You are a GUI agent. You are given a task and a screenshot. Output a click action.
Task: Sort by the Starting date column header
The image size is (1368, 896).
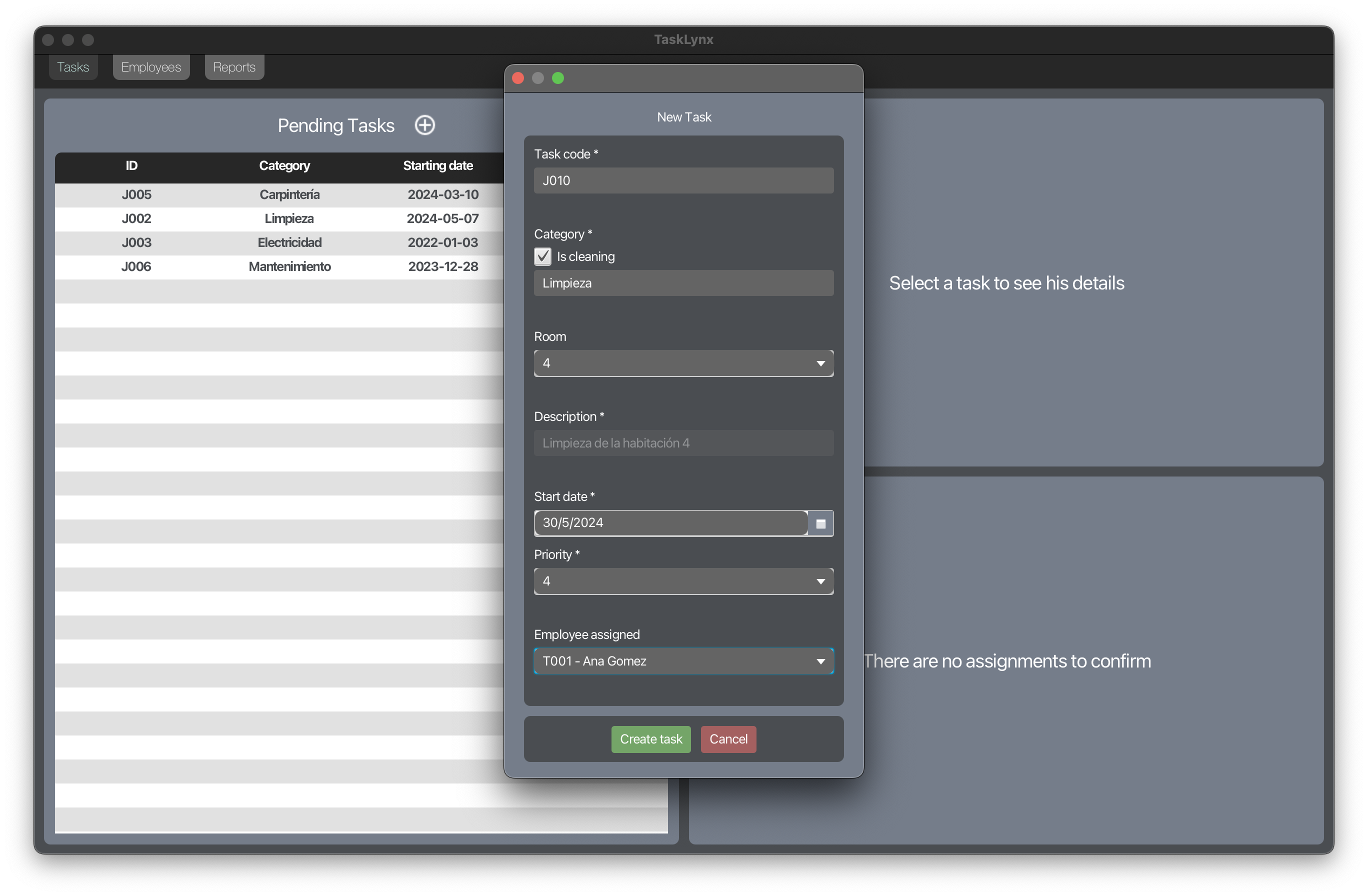438,166
